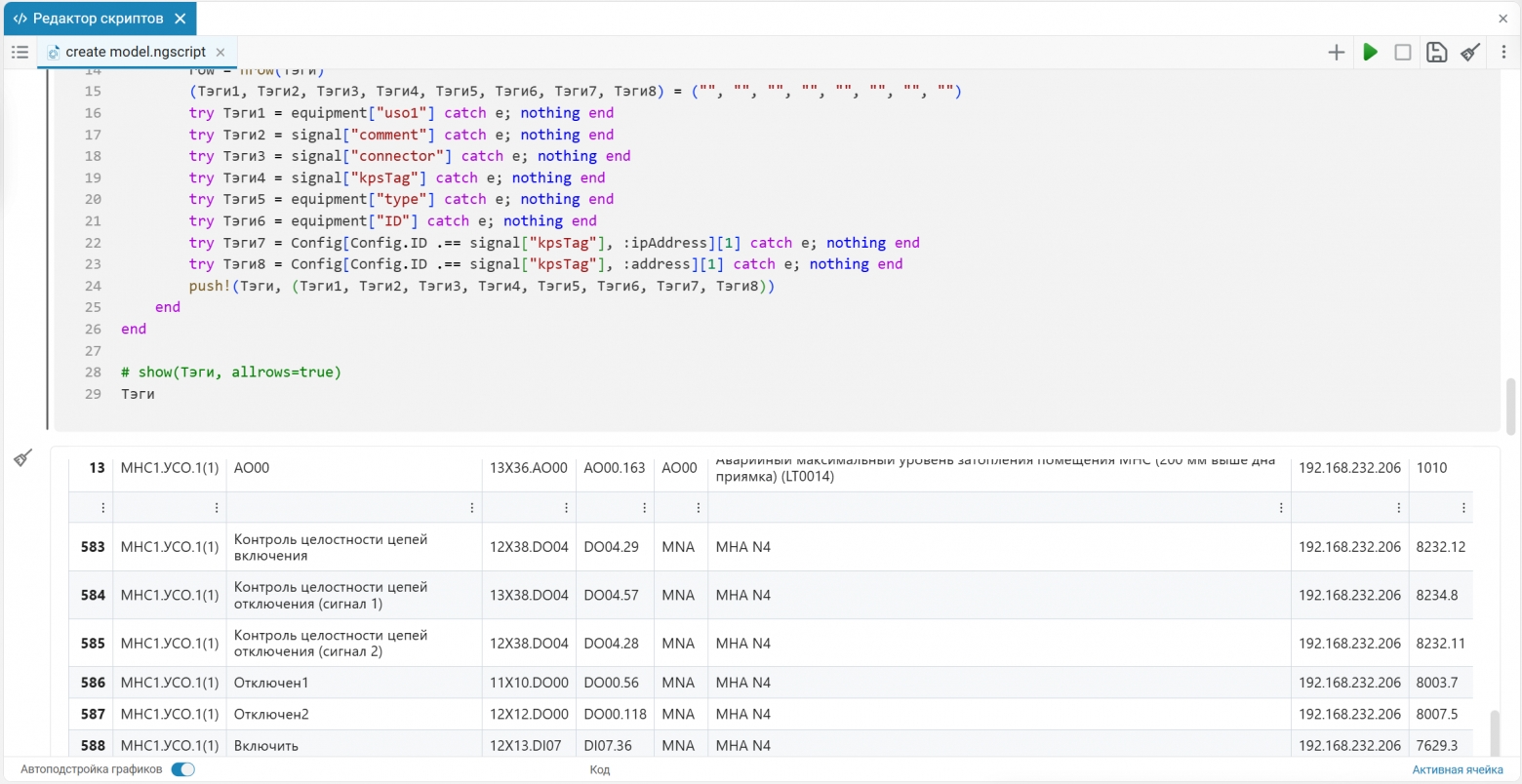The height and width of the screenshot is (784, 1522).
Task: Close the Редактор скриптов panel tab
Action: pos(180,19)
